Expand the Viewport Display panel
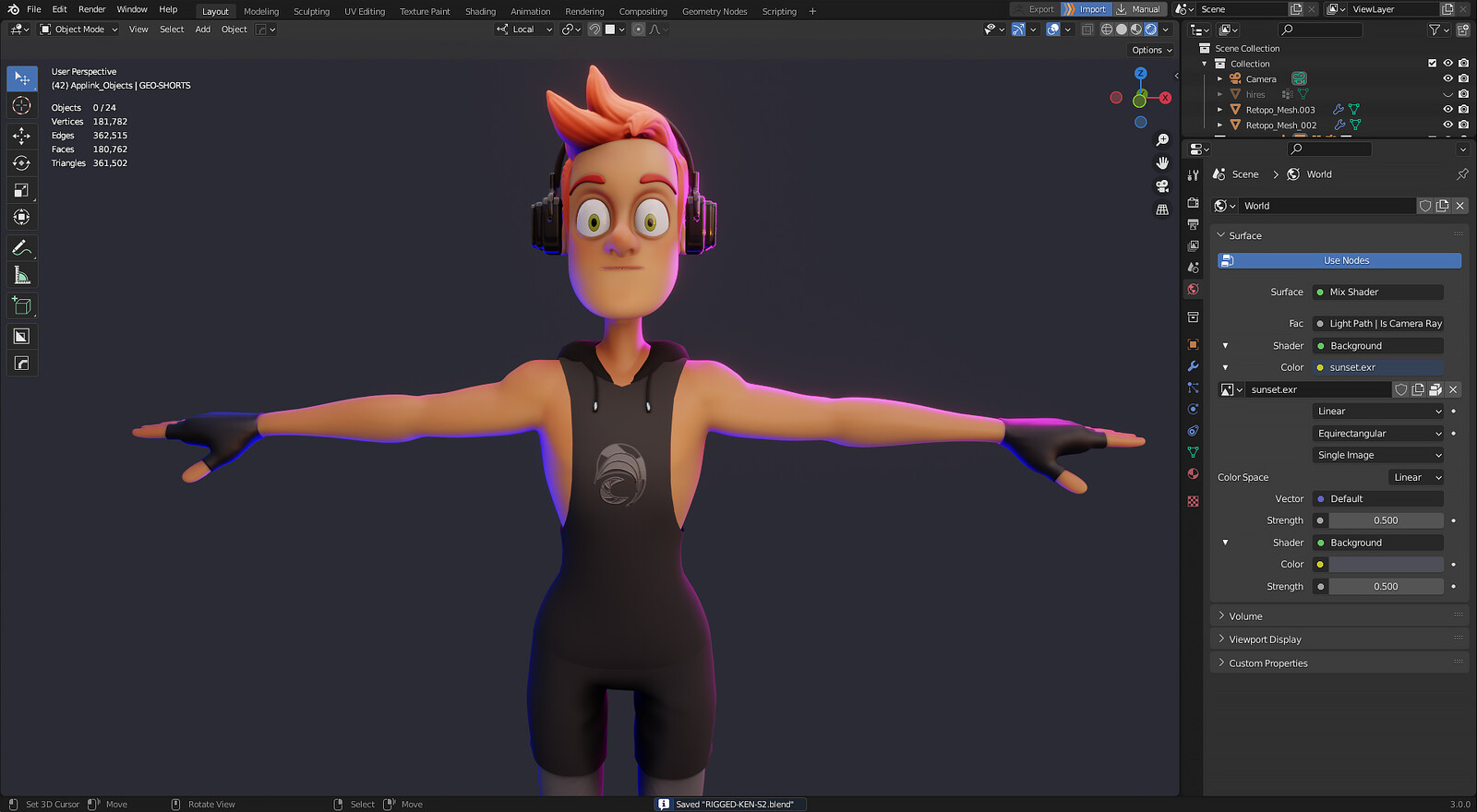 (1339, 639)
